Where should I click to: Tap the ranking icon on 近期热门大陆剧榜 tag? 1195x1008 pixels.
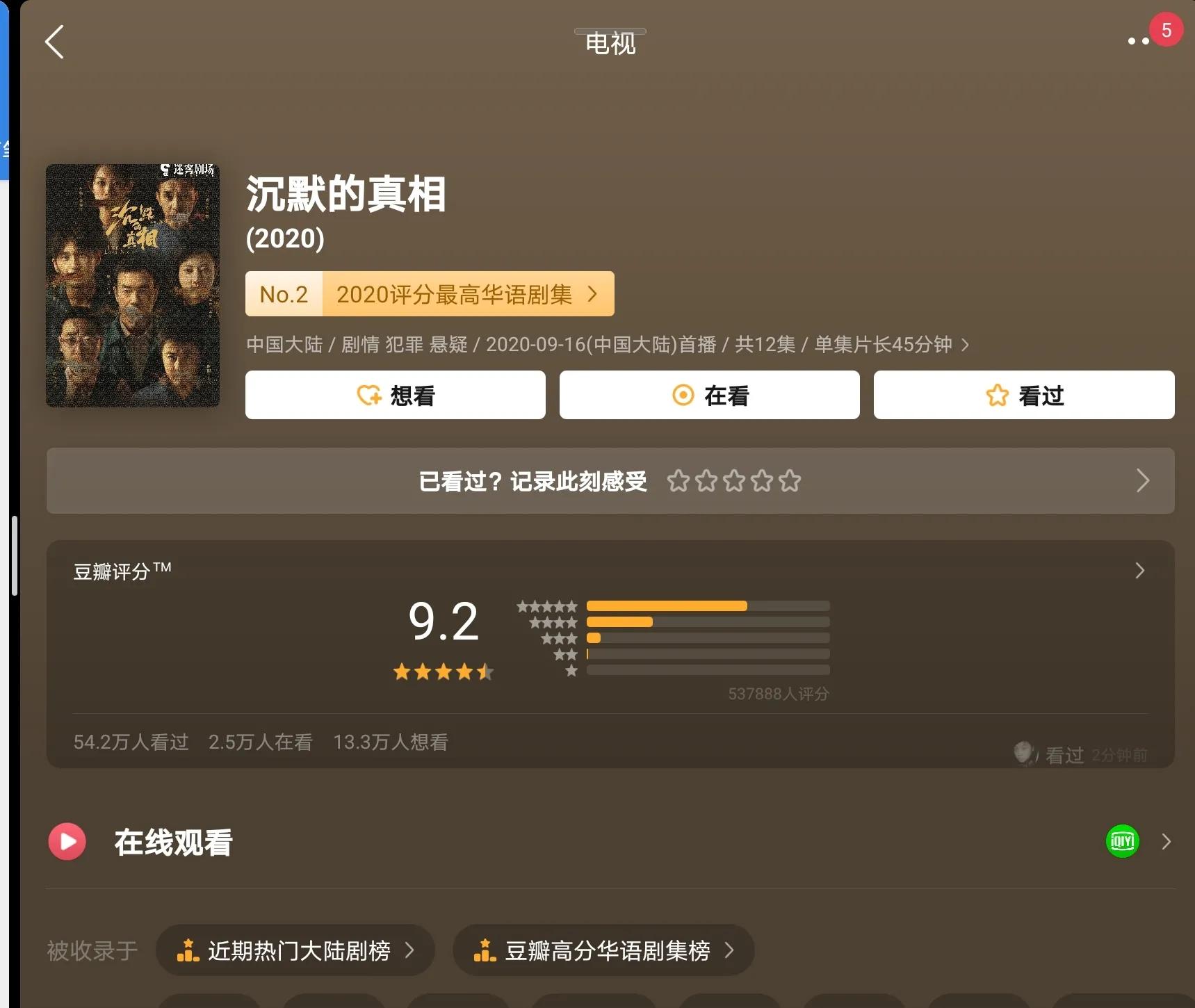click(188, 950)
